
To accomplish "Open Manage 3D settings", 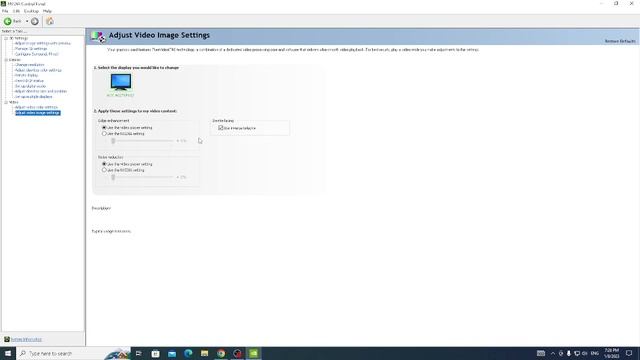I will [31, 49].
